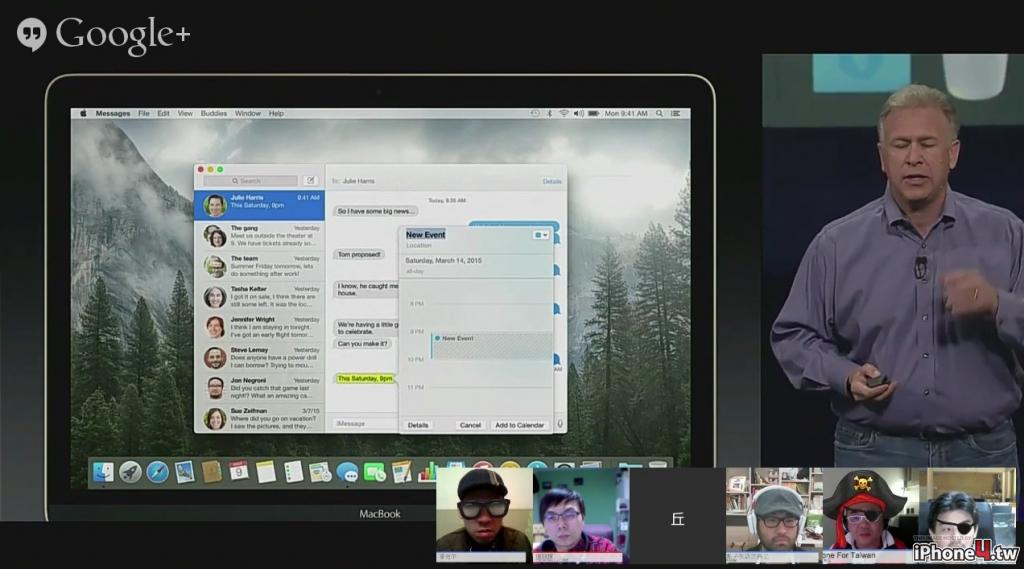Select The gang conversation
The height and width of the screenshot is (569, 1024).
point(259,236)
